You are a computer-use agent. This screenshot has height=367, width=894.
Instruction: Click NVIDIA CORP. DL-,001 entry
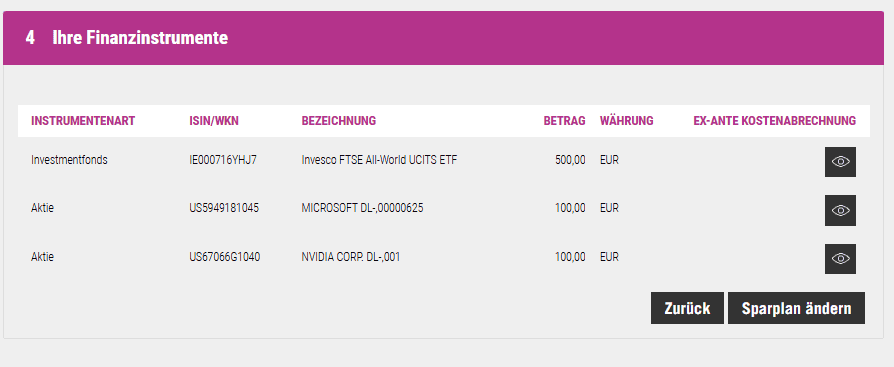pos(351,257)
